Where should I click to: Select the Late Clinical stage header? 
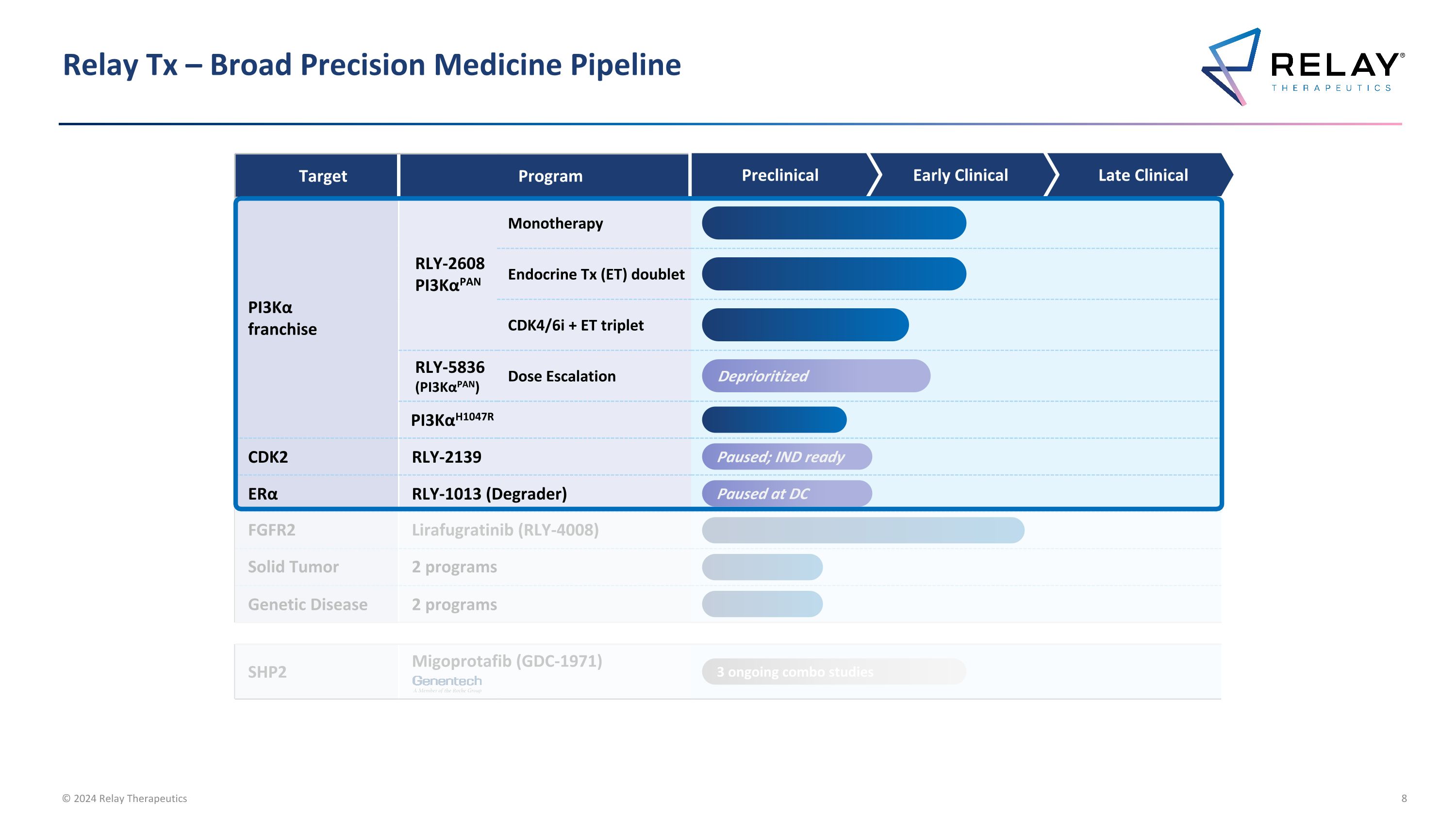(x=1142, y=175)
